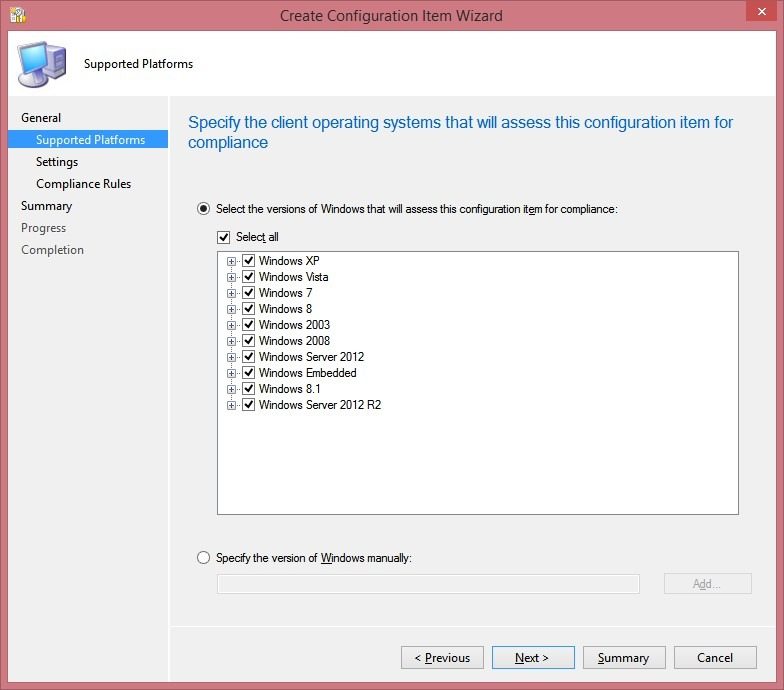784x690 pixels.
Task: Select the Windows 2008 label in the tree
Action: pos(294,340)
